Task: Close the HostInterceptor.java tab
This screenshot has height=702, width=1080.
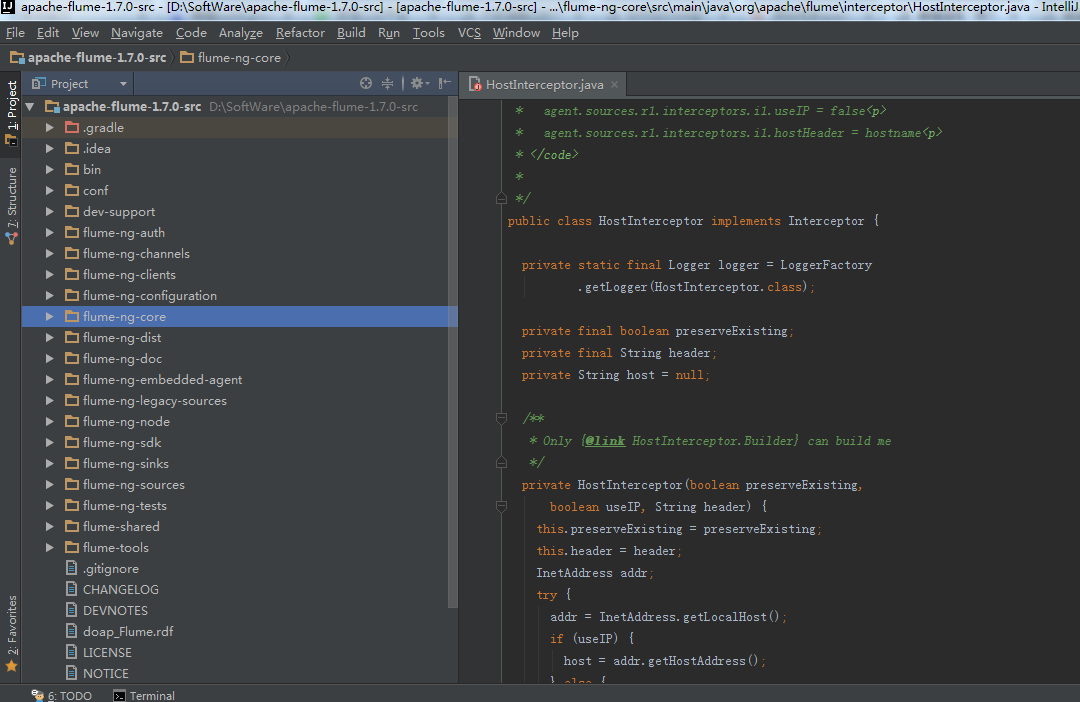Action: [x=614, y=85]
